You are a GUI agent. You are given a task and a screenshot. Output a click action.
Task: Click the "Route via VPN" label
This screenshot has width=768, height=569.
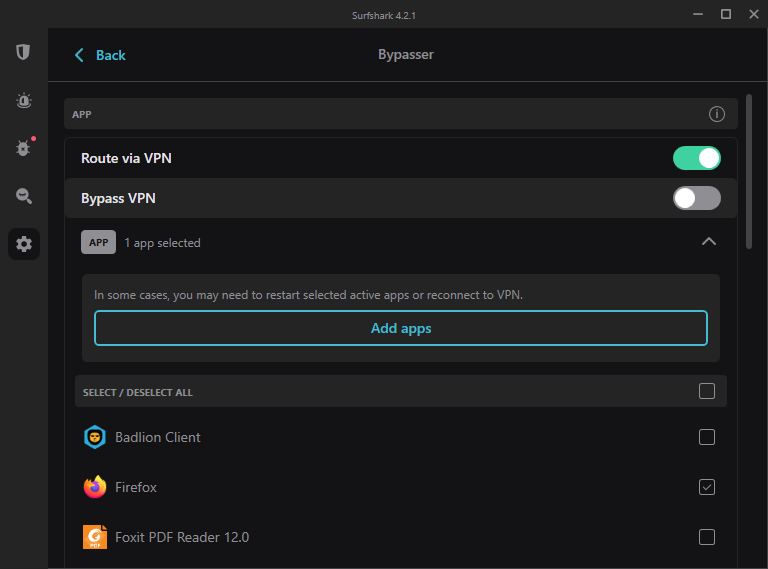[126, 158]
